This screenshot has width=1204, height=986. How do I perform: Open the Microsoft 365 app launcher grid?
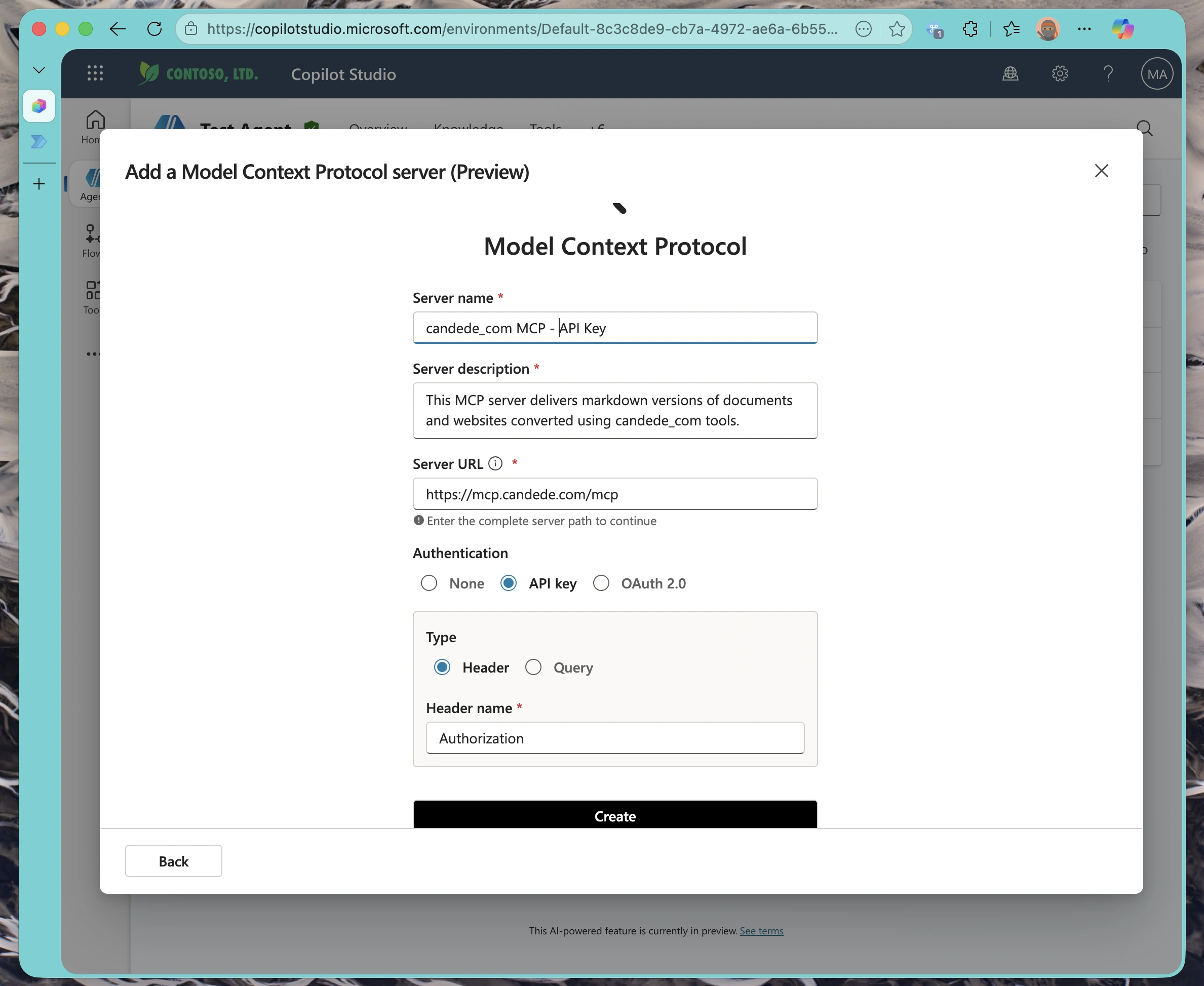tap(95, 73)
